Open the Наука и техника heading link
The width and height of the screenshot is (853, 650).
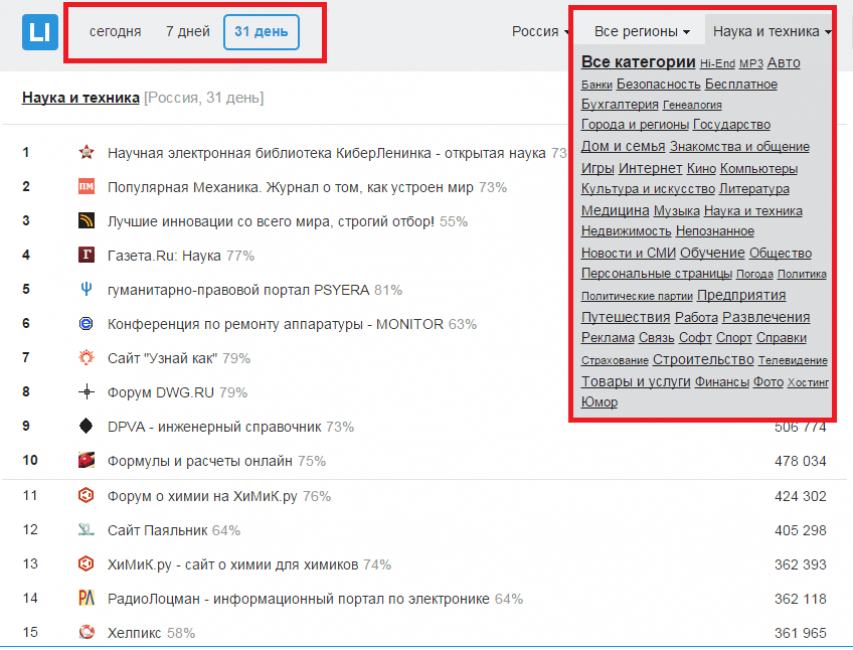pyautogui.click(x=81, y=98)
